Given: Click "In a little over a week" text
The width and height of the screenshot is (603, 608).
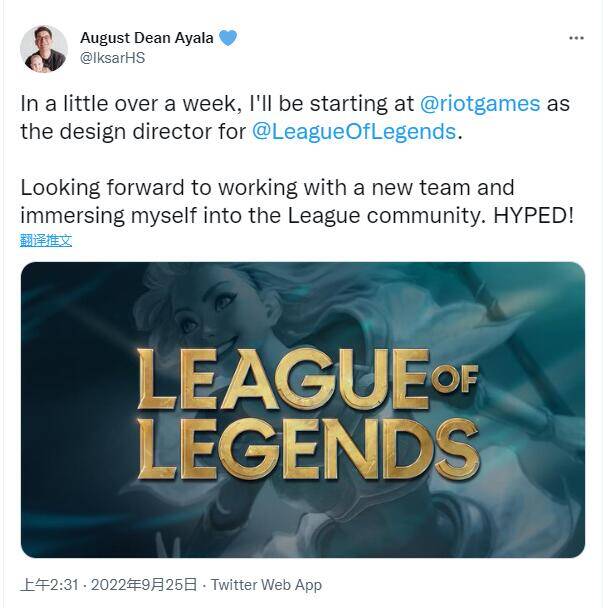Looking at the screenshot, I should (128, 104).
